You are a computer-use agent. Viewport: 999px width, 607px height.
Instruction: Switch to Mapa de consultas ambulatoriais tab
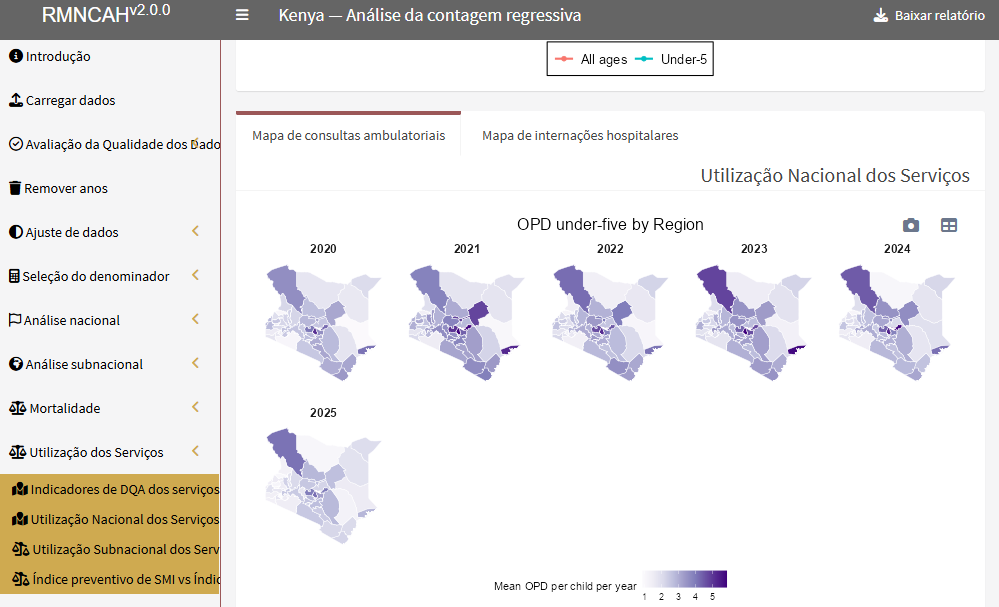[349, 135]
